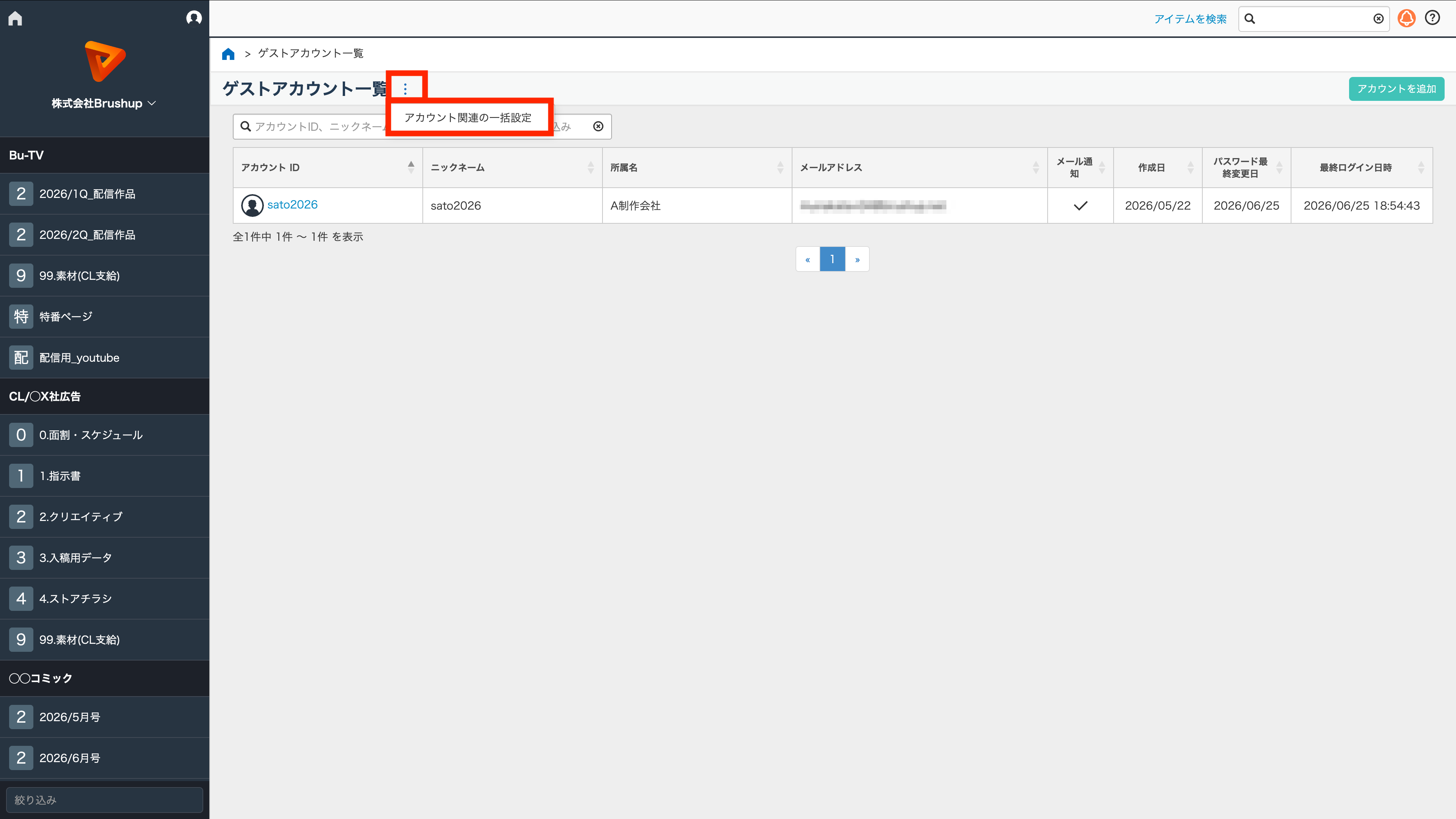Clear the top item search box with its X icon
1456x819 pixels.
point(1379,19)
